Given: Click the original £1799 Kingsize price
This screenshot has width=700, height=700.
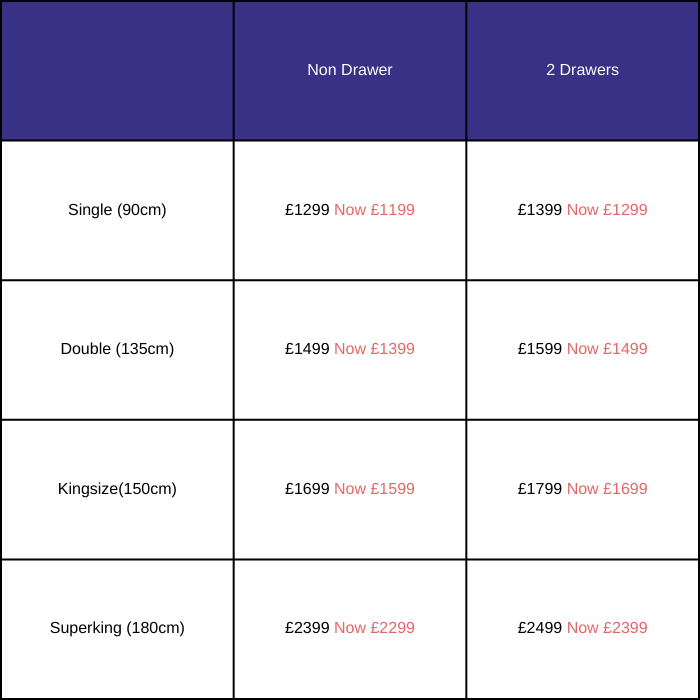Looking at the screenshot, I should (540, 489).
